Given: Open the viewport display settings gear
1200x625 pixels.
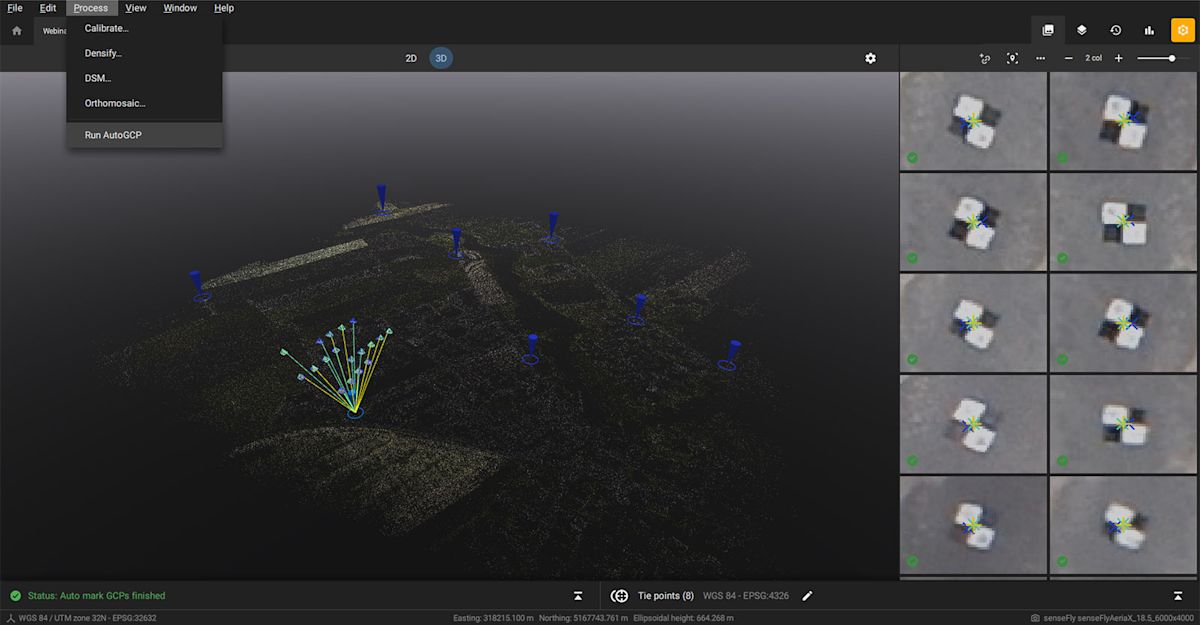Looking at the screenshot, I should pos(870,58).
